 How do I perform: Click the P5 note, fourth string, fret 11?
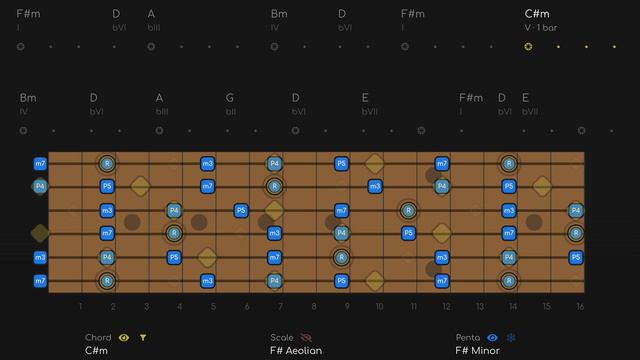tap(408, 233)
